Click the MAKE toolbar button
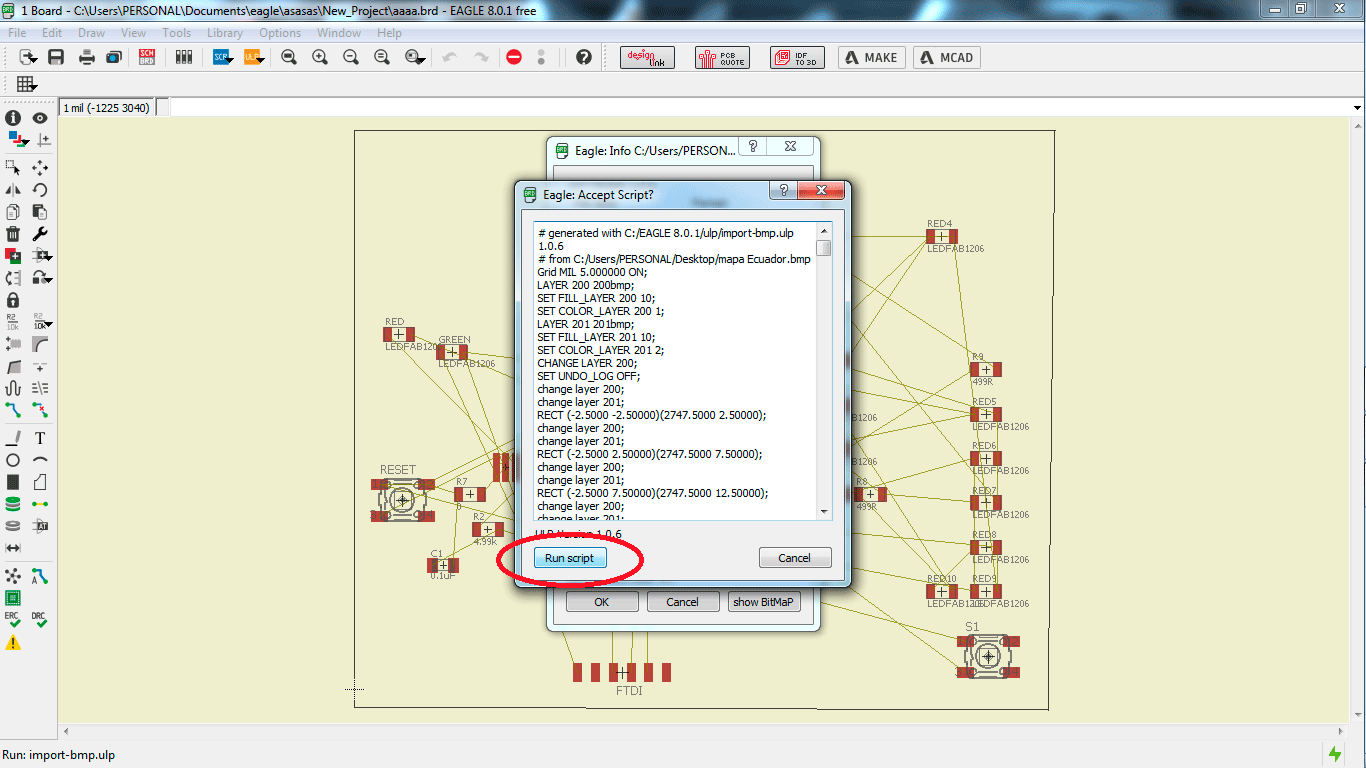 coord(872,57)
